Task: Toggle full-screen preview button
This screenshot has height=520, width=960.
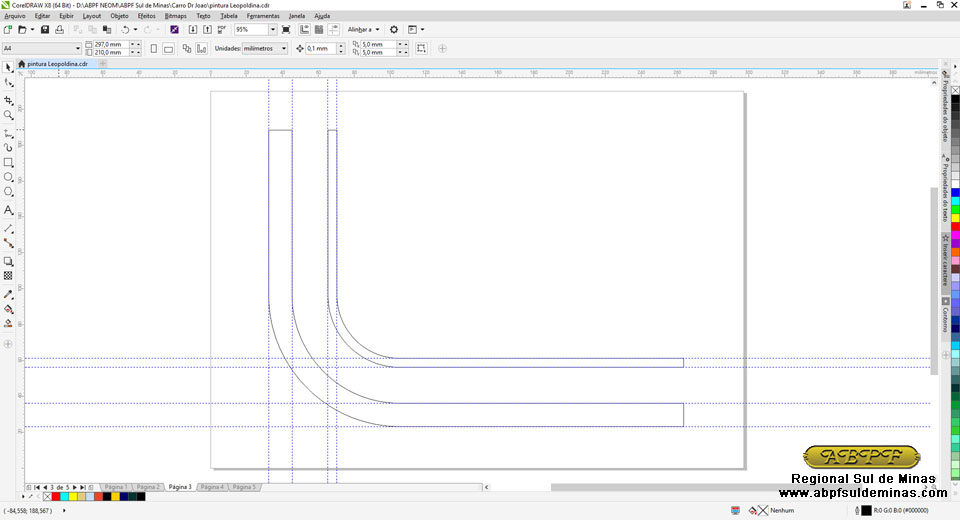Action: pyautogui.click(x=286, y=30)
